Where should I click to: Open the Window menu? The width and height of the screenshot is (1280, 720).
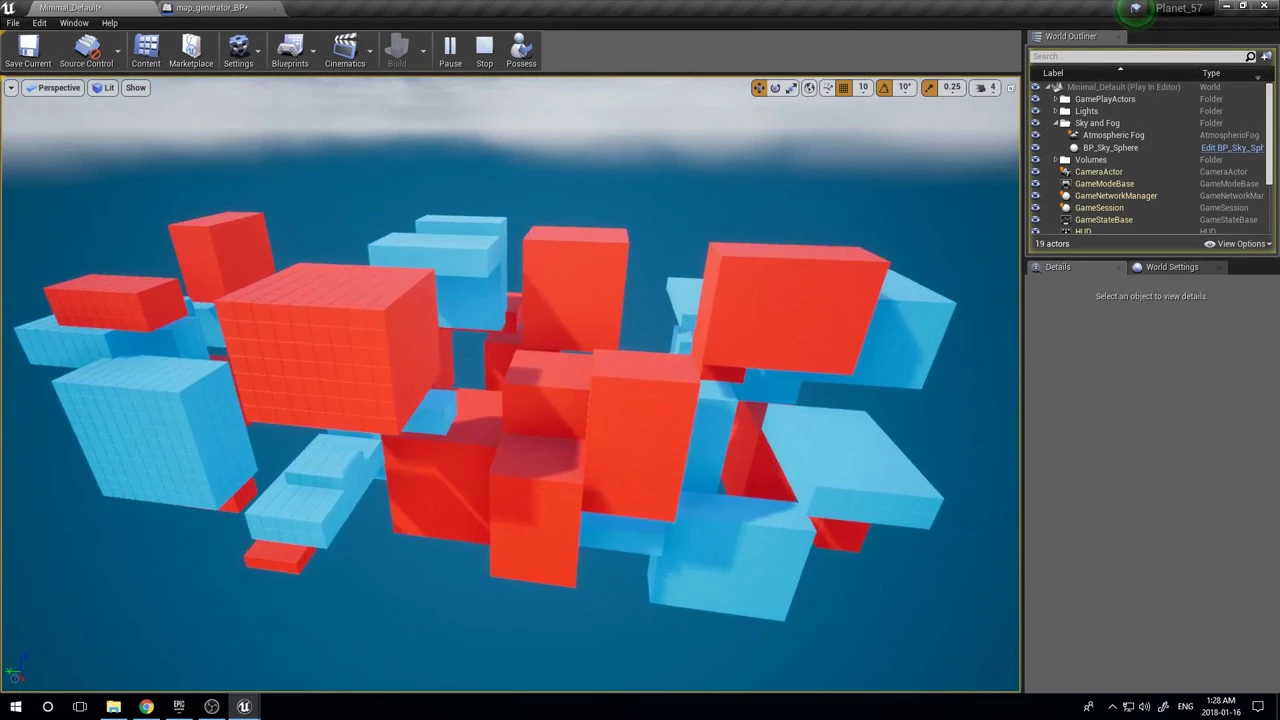(74, 23)
